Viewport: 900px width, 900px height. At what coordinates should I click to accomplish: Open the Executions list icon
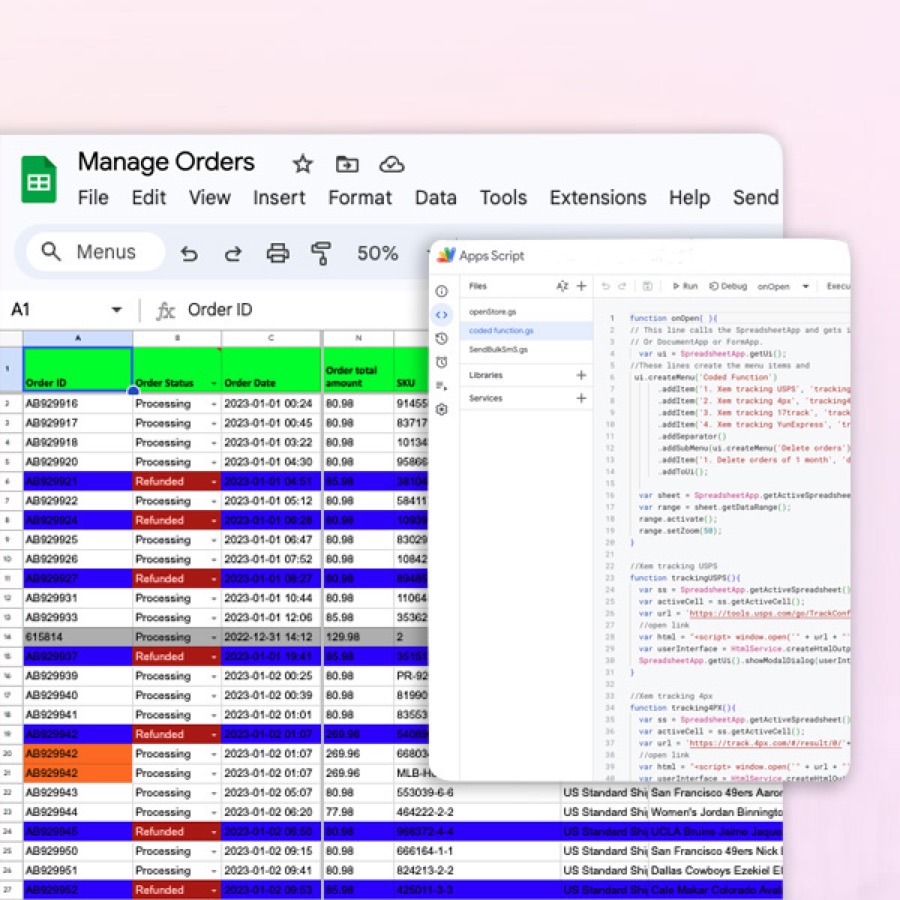point(441,386)
